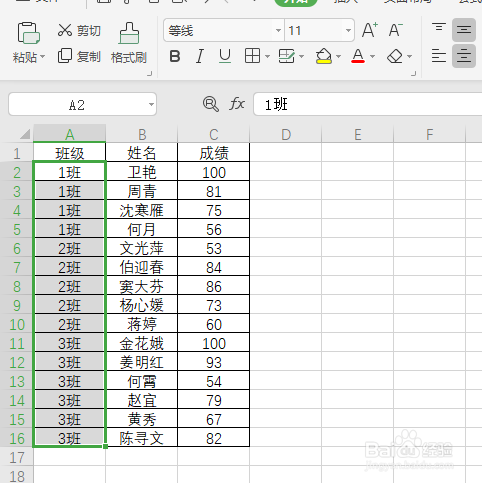Expand the borders dropdown arrow
482x483 pixels.
267,56
